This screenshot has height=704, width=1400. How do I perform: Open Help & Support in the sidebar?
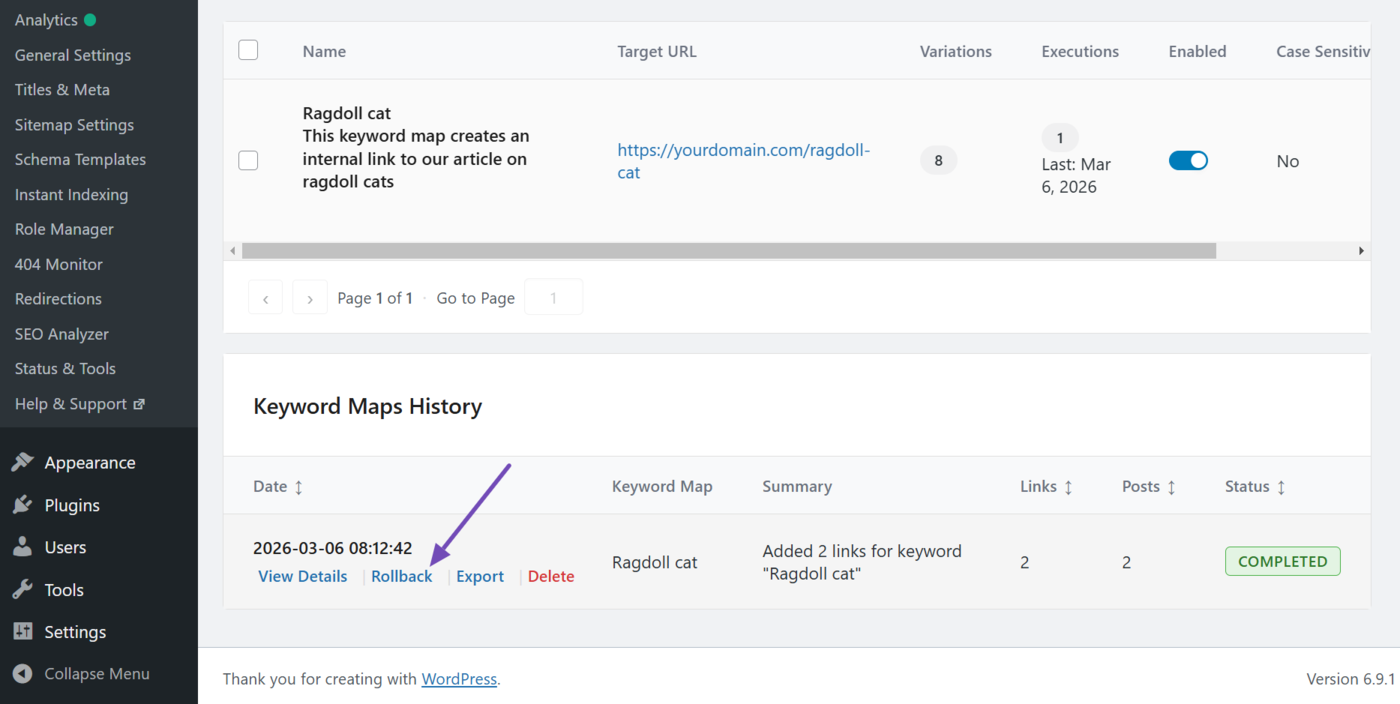pos(71,404)
